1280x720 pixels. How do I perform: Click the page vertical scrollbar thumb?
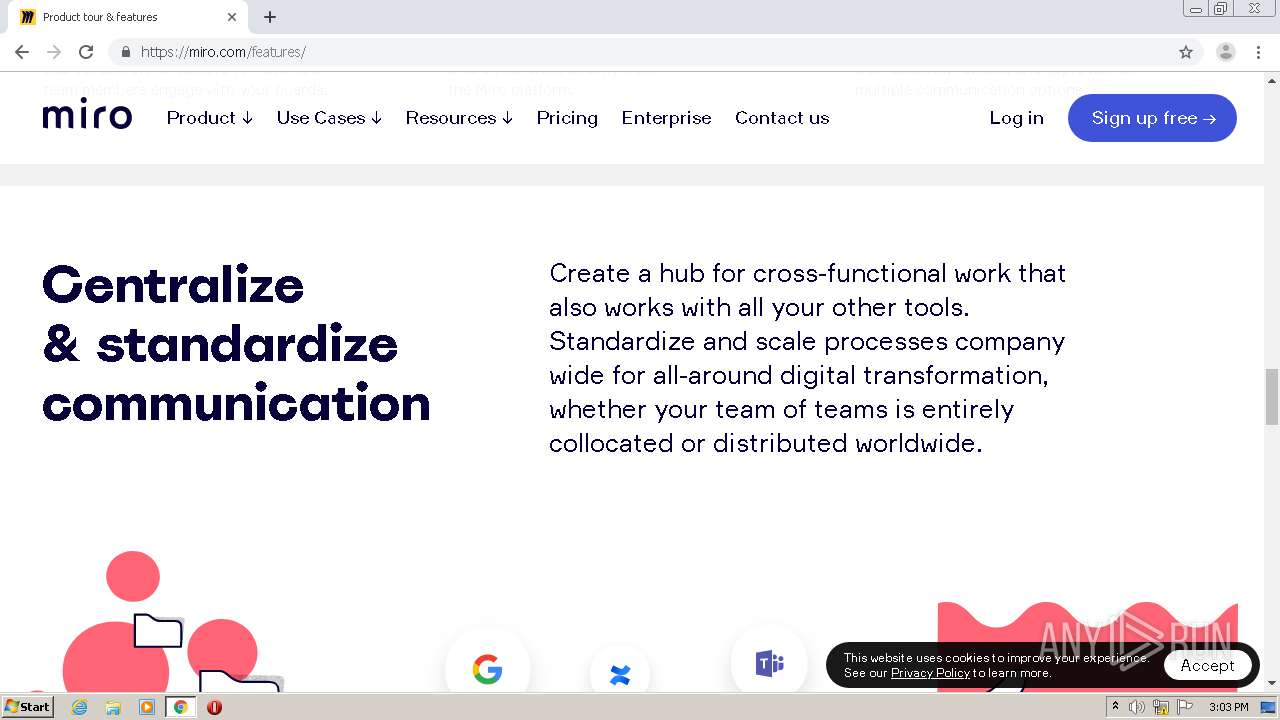1272,397
